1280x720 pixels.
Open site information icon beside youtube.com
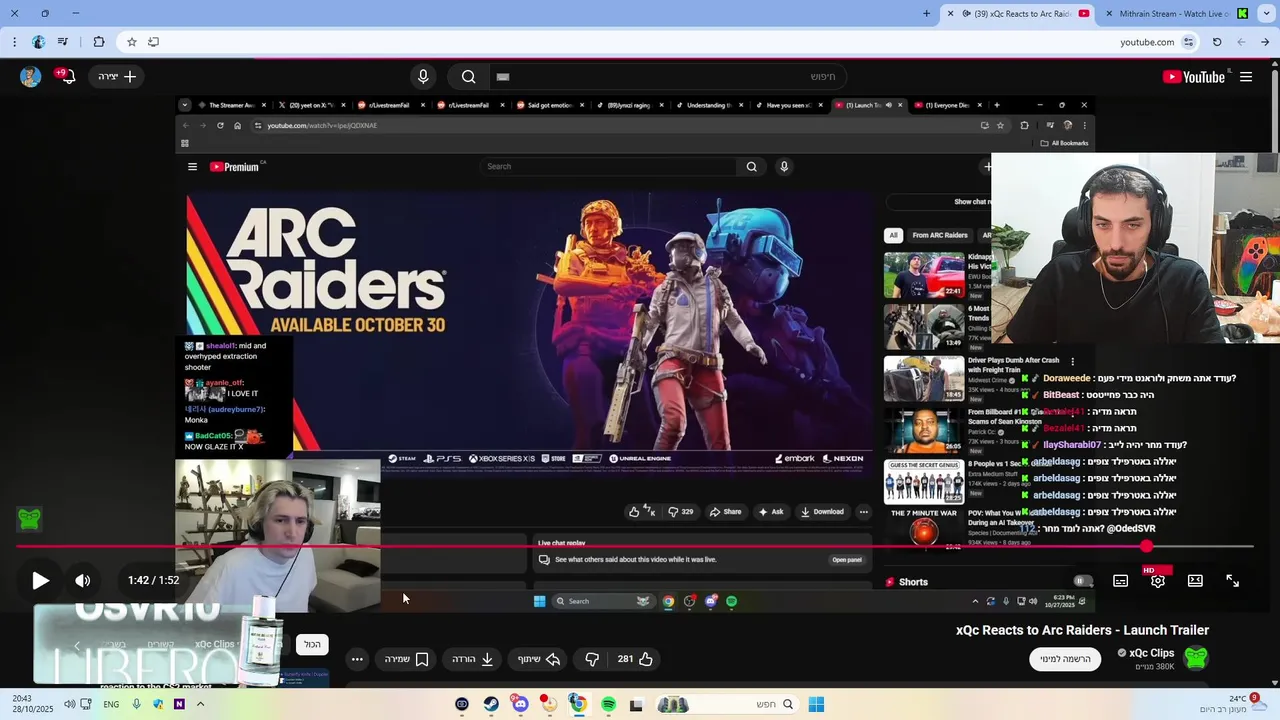point(1188,42)
